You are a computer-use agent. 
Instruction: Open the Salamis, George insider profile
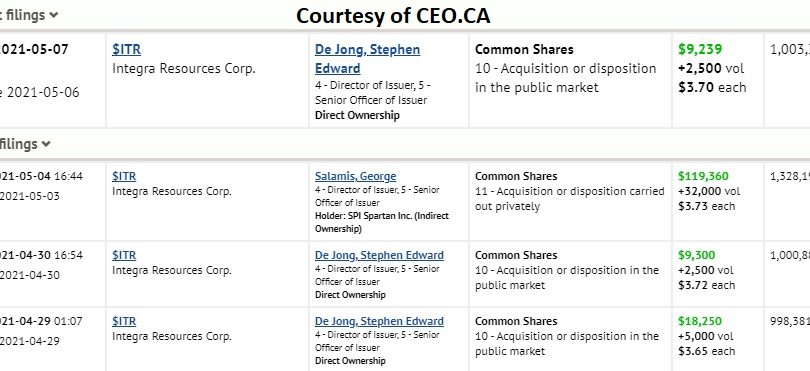(355, 176)
